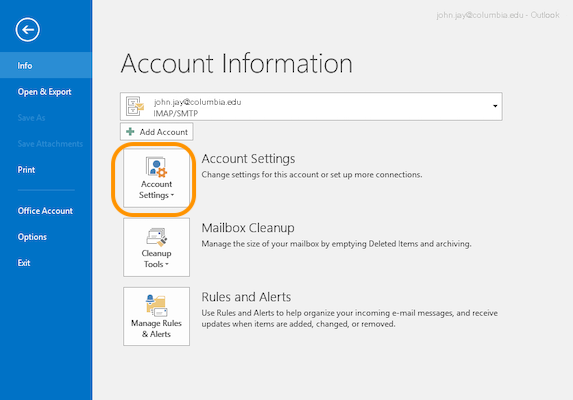Open Cleanup Tools dropdown button
Viewport: 573px width, 400px height.
[156, 247]
